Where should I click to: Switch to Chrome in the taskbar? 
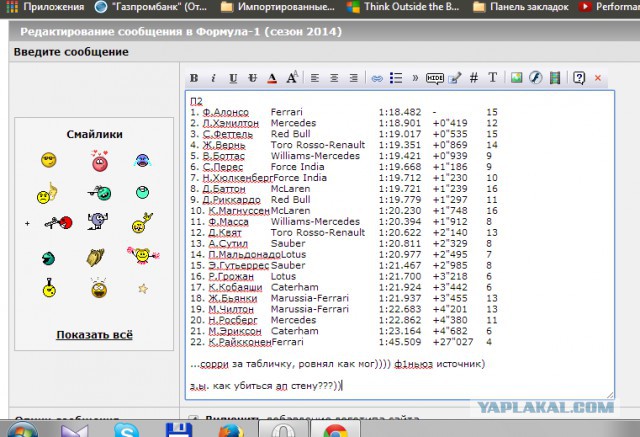[x=336, y=430]
